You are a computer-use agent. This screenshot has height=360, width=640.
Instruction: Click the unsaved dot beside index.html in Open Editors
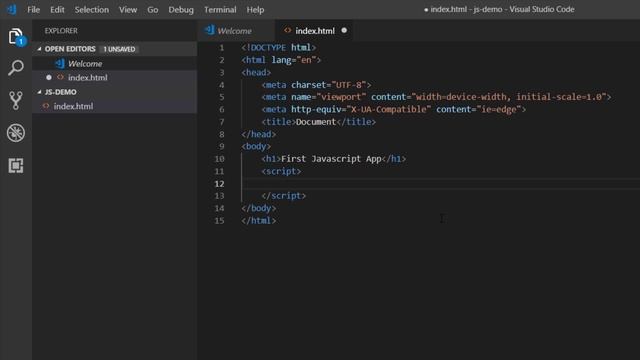[49, 77]
